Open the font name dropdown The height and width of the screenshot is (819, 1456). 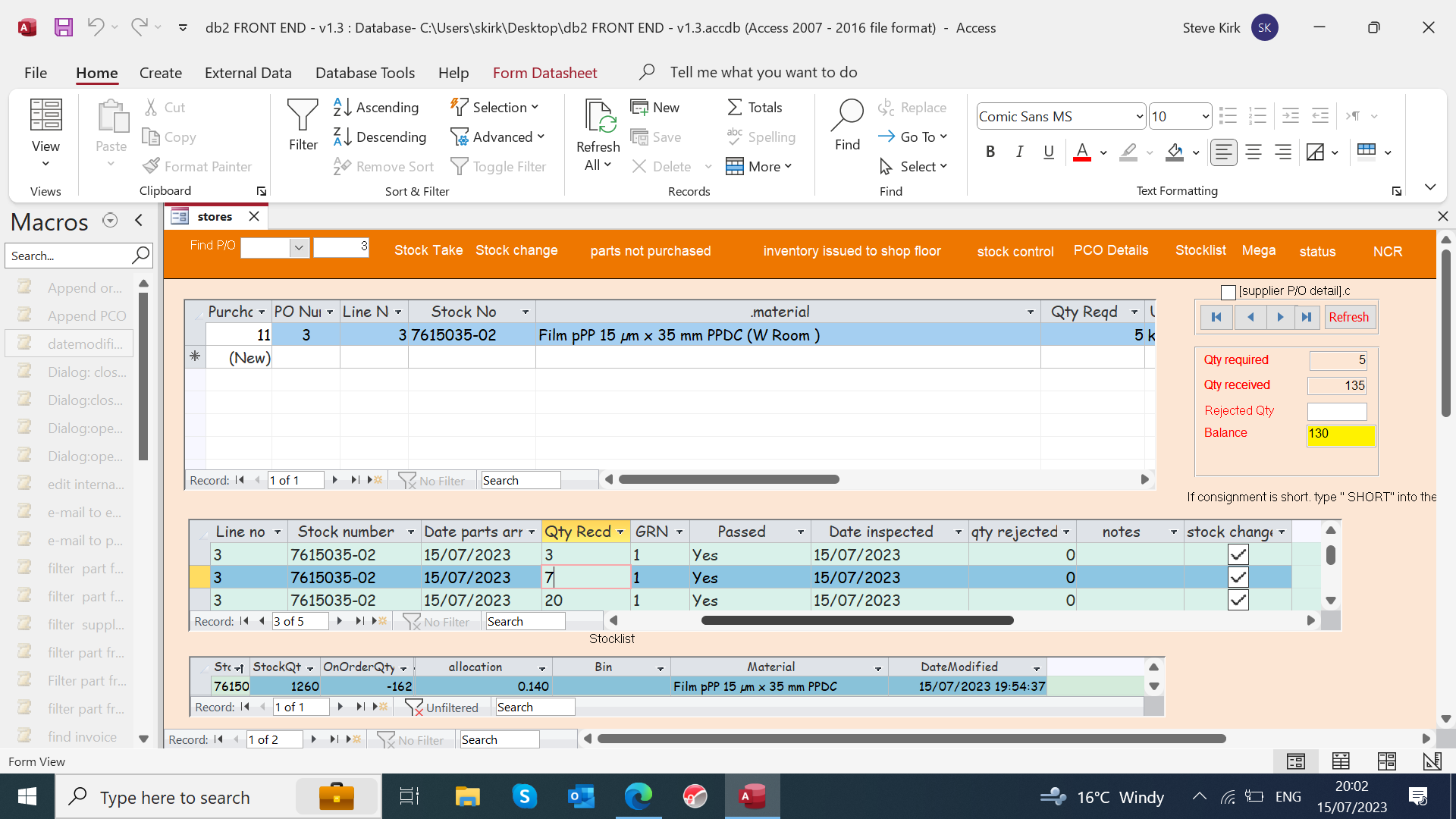pos(1138,116)
